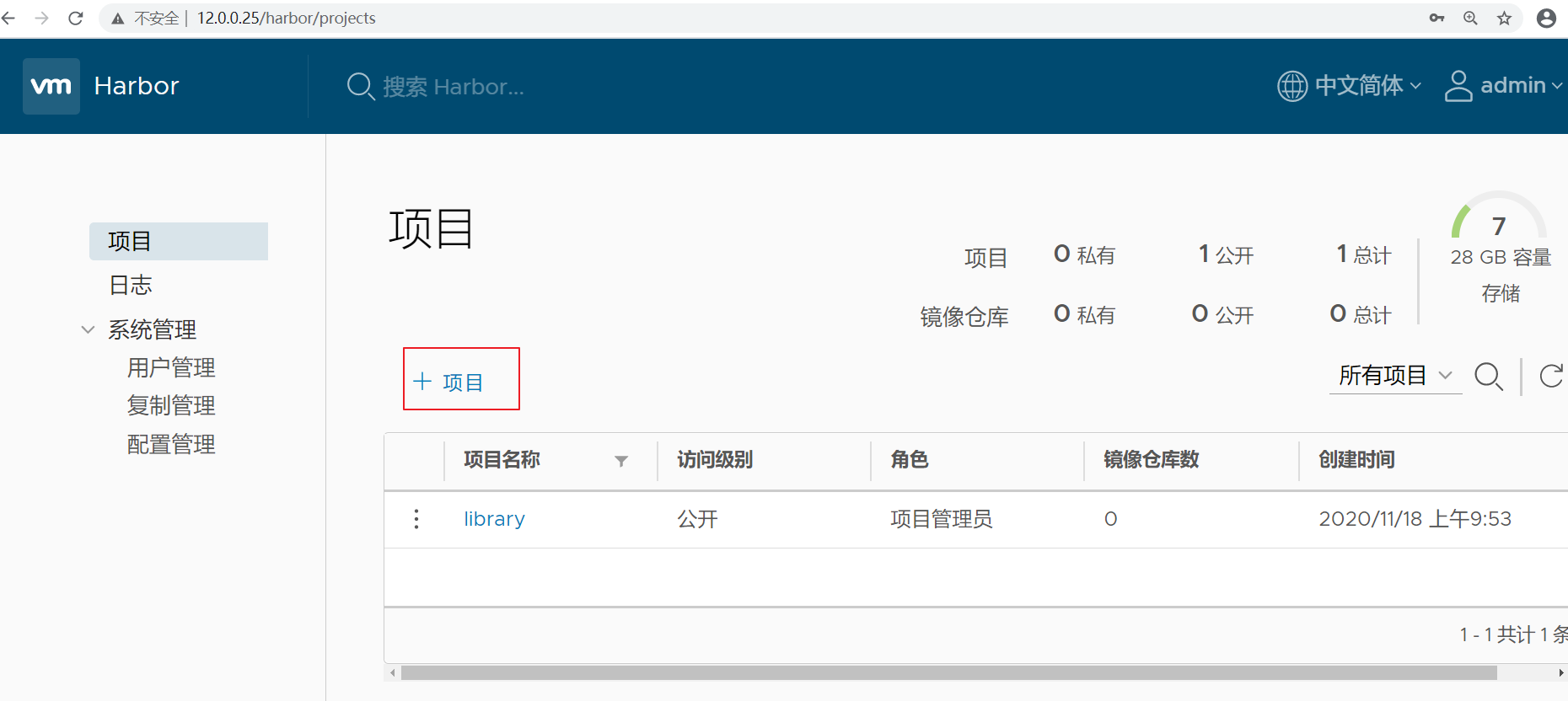Click the 1 公开 project count
The height and width of the screenshot is (701, 1568).
(x=1227, y=254)
